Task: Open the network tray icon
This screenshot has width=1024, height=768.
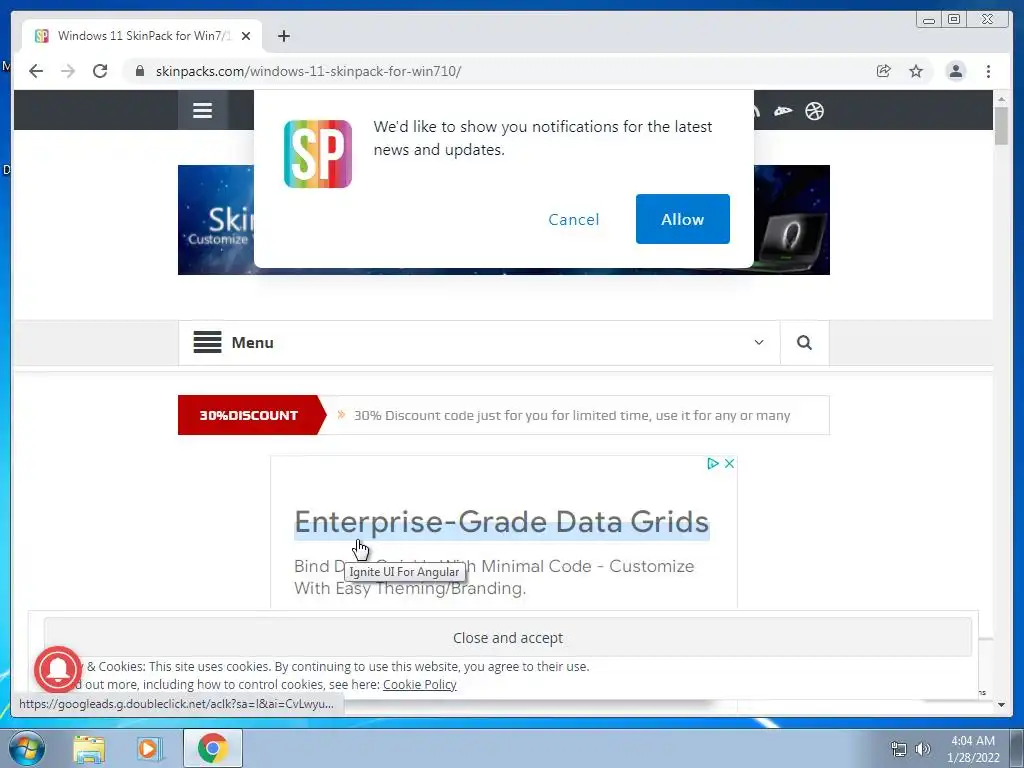Action: tap(899, 749)
